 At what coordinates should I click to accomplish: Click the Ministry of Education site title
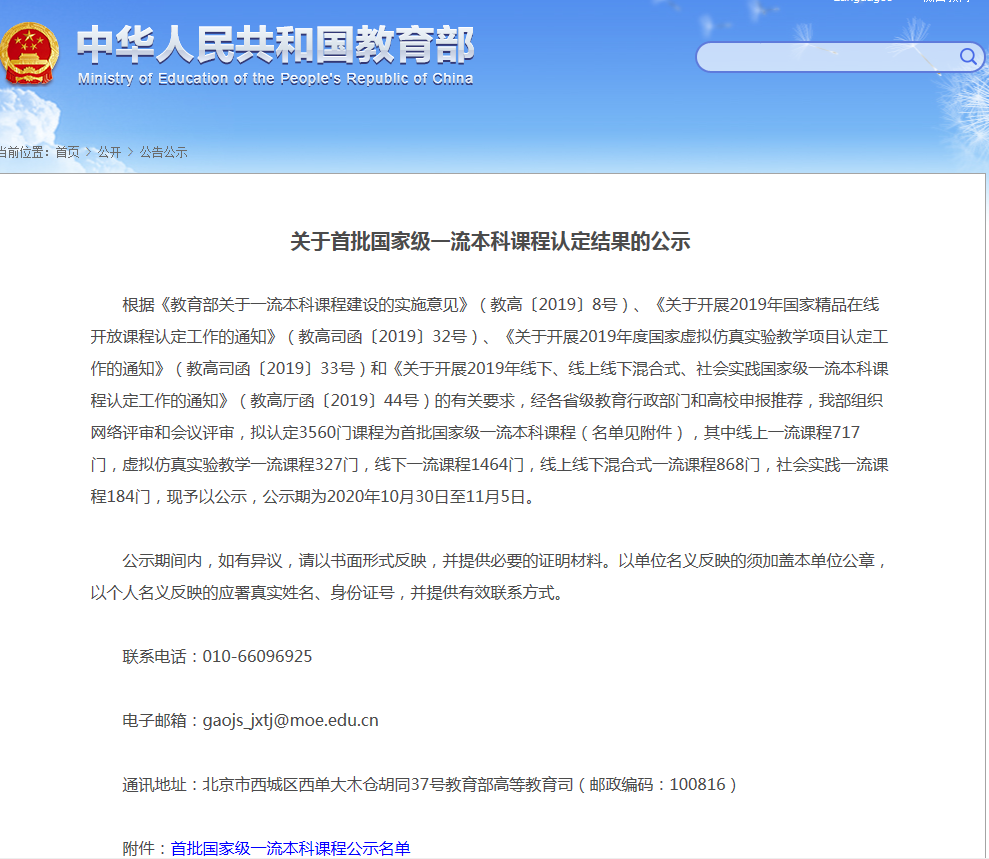click(275, 56)
